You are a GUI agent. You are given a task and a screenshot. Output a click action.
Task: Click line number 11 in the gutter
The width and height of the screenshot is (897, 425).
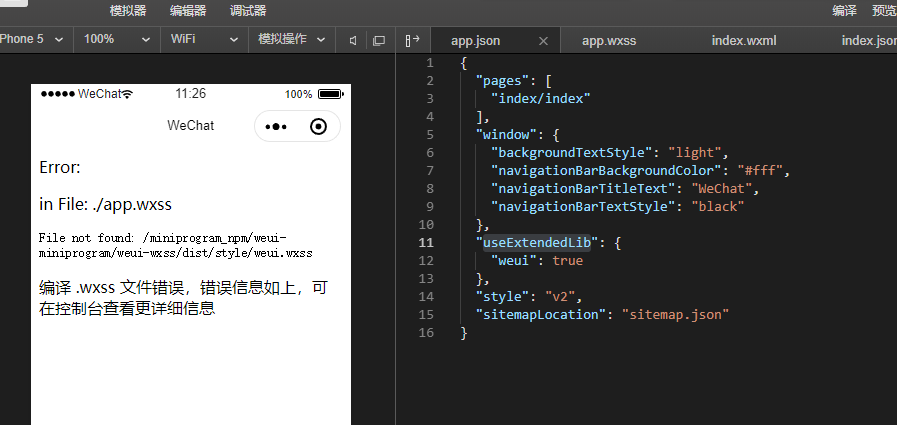pos(426,243)
